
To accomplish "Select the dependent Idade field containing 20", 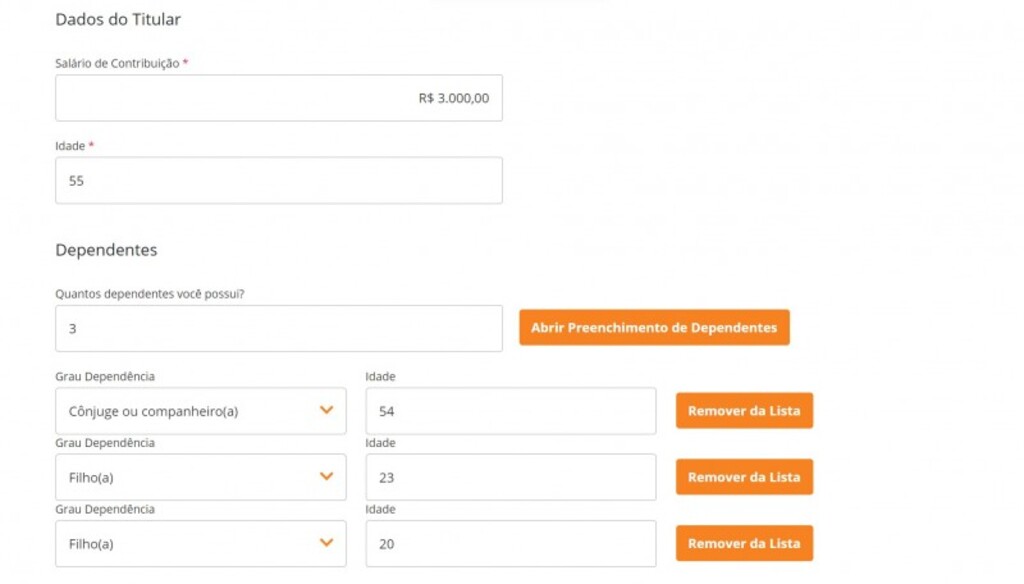I will coord(510,544).
